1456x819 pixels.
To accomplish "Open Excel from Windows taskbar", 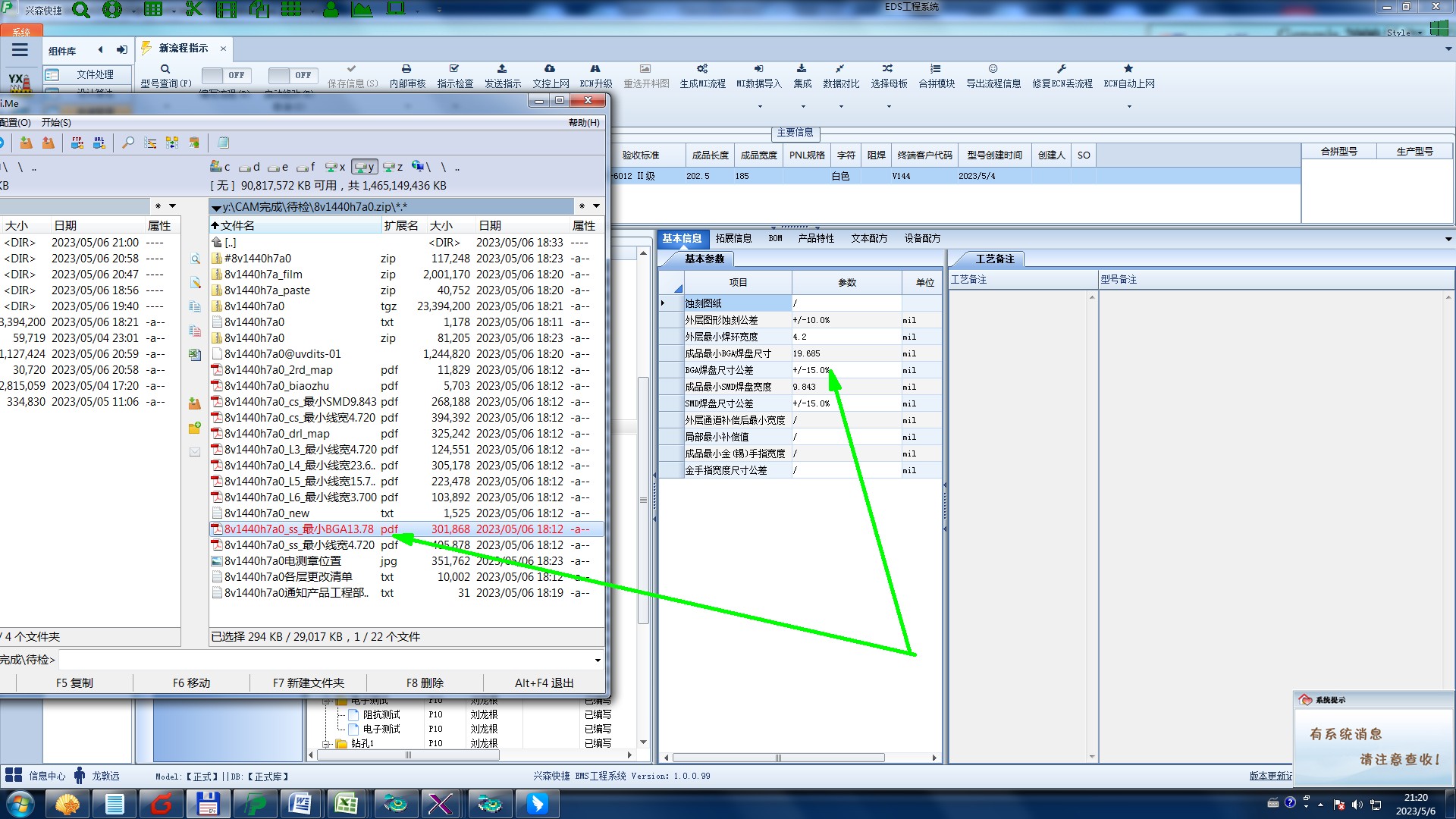I will tap(347, 803).
